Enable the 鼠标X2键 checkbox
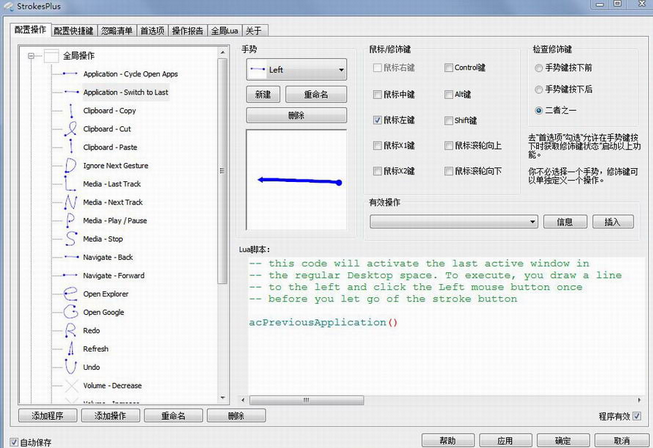The image size is (653, 448). [x=377, y=171]
